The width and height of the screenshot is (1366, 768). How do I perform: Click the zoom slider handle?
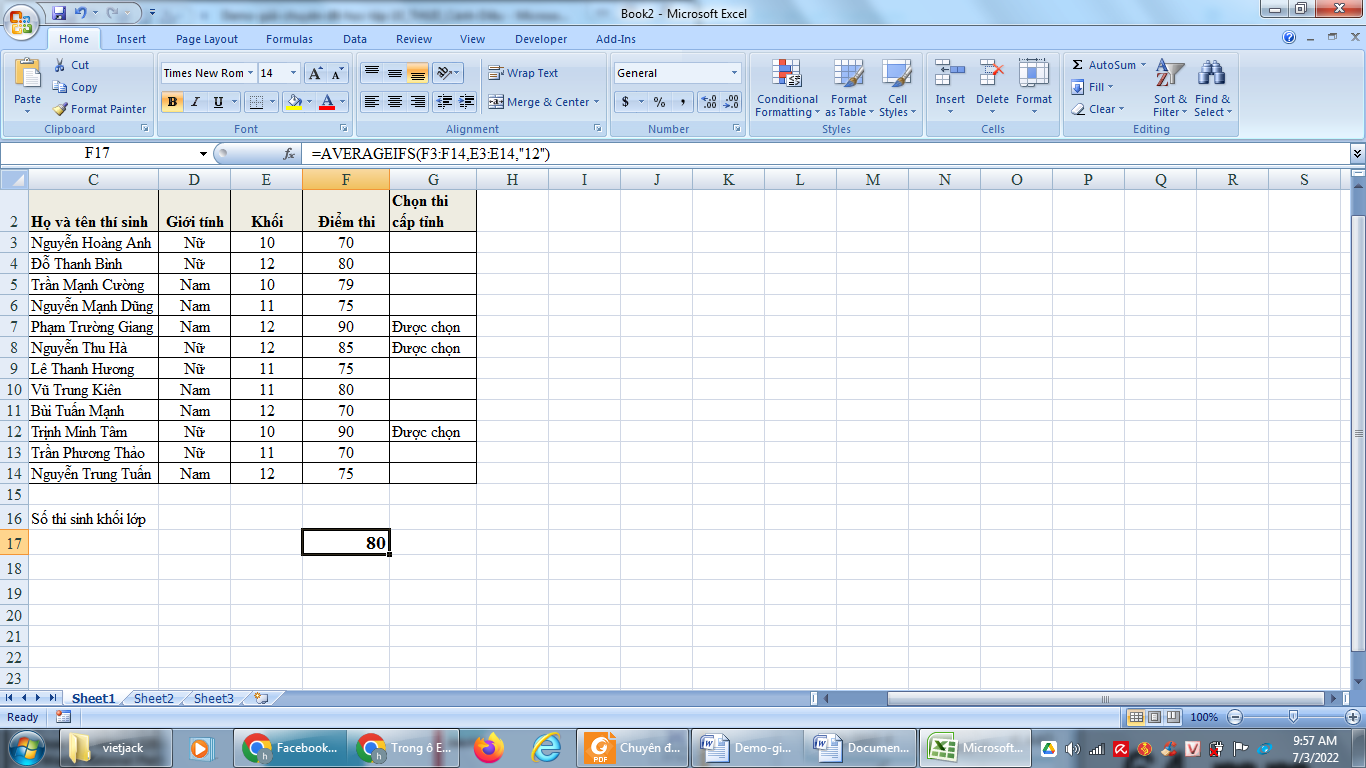tap(1293, 717)
